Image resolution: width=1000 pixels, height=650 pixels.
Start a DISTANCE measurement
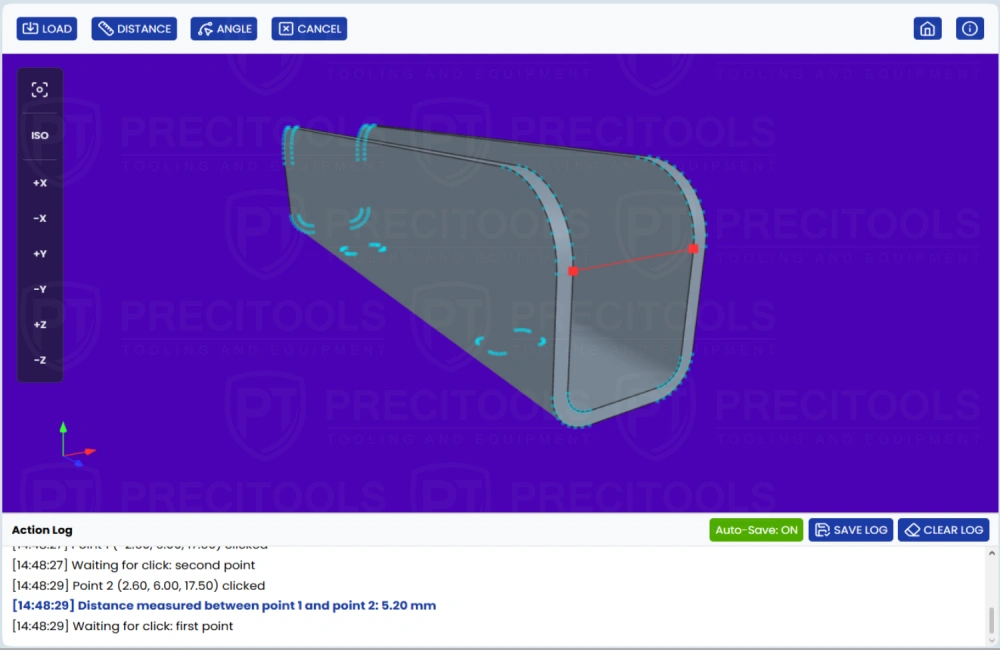(x=134, y=29)
